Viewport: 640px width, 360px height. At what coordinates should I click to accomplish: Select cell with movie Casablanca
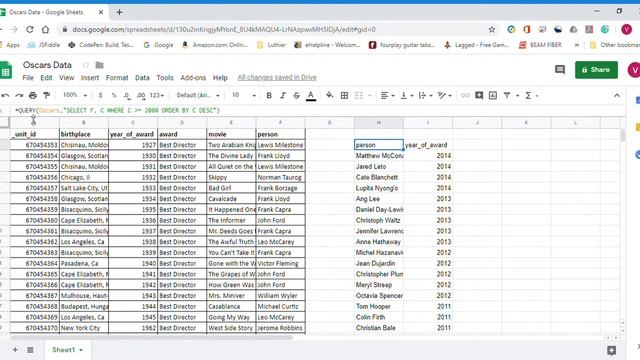pyautogui.click(x=231, y=306)
